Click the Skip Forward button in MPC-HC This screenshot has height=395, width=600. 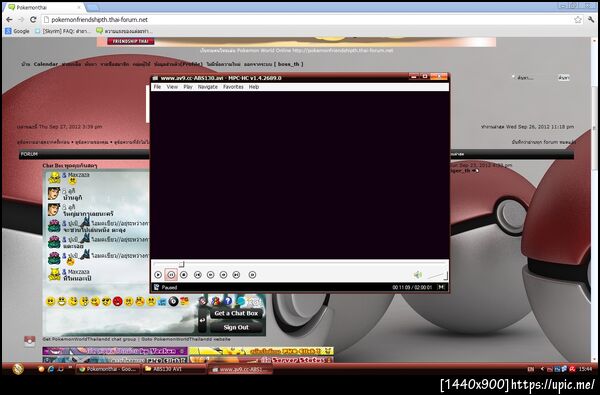coord(236,274)
